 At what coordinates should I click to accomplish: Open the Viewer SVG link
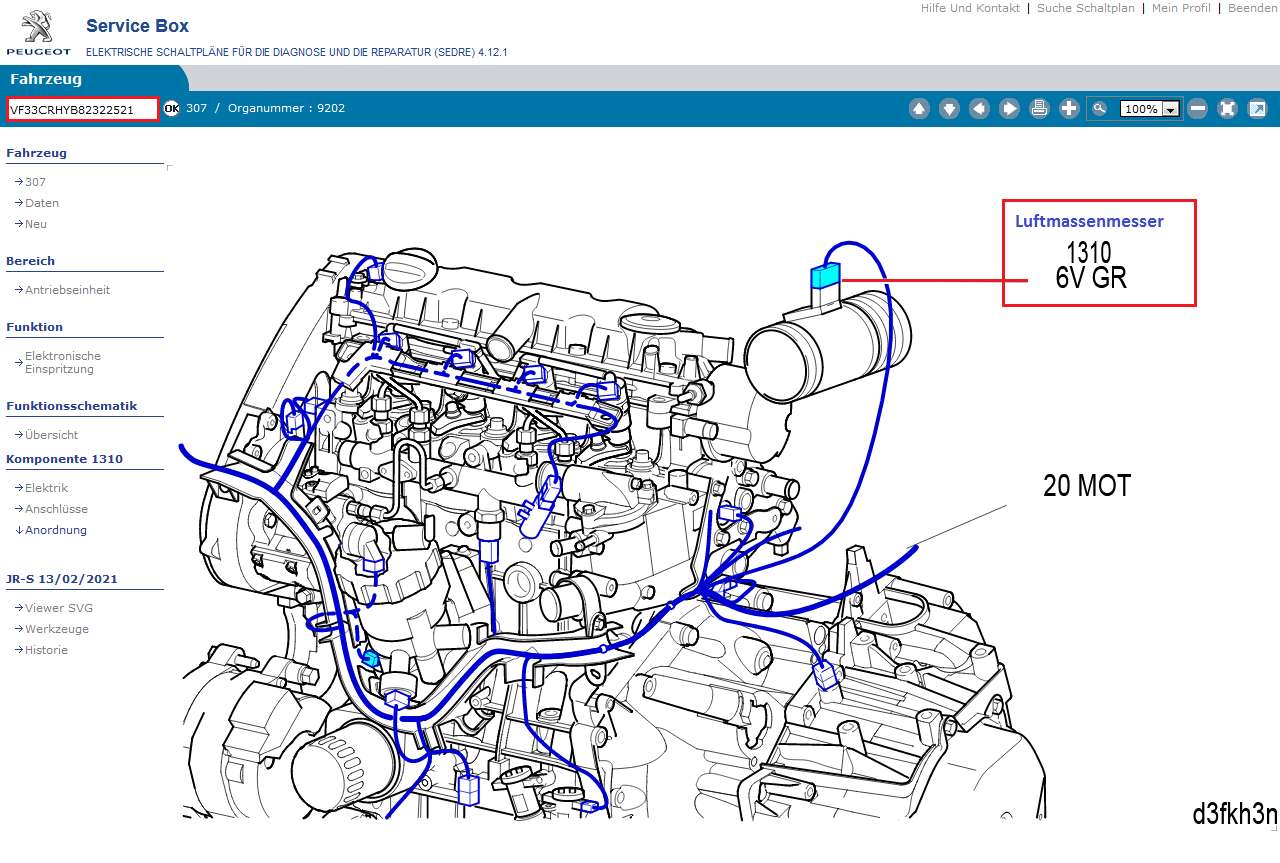point(58,608)
